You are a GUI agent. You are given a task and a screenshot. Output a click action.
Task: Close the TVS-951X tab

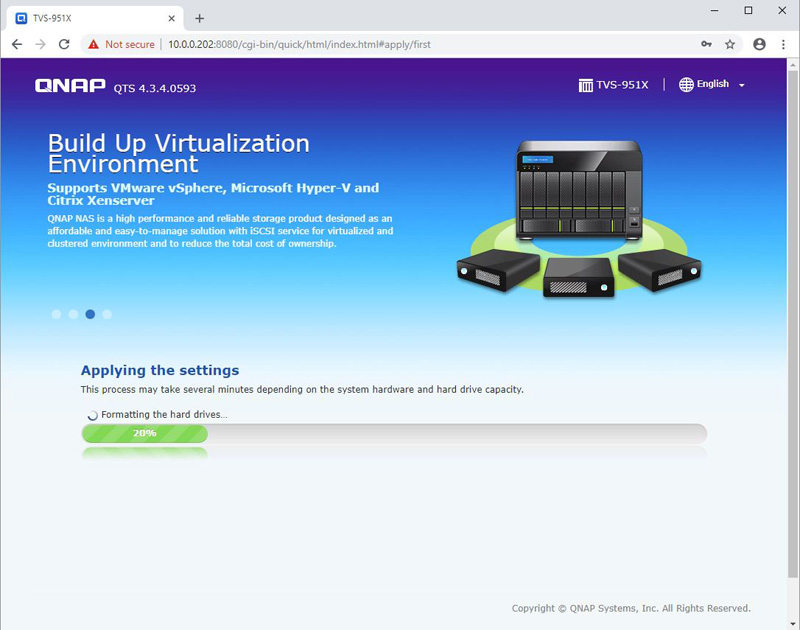point(171,18)
